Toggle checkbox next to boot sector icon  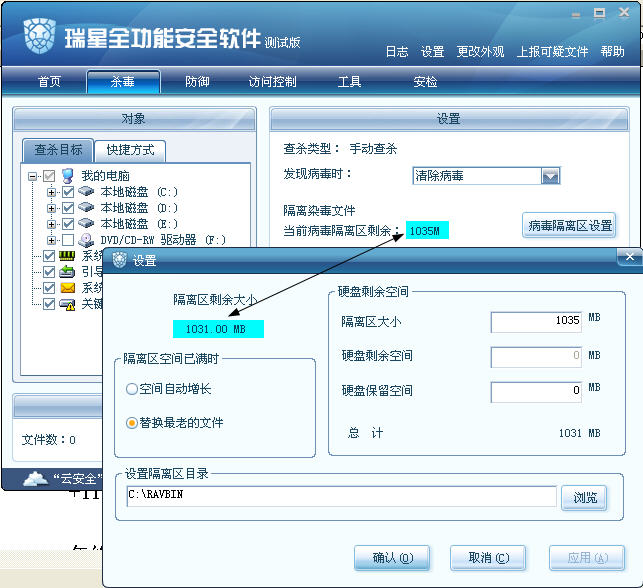[x=49, y=272]
